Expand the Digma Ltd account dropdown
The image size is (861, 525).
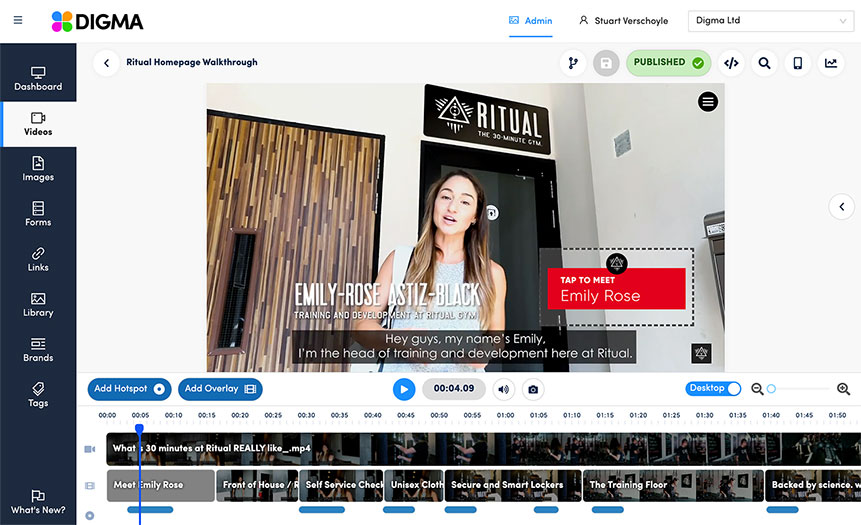click(770, 21)
